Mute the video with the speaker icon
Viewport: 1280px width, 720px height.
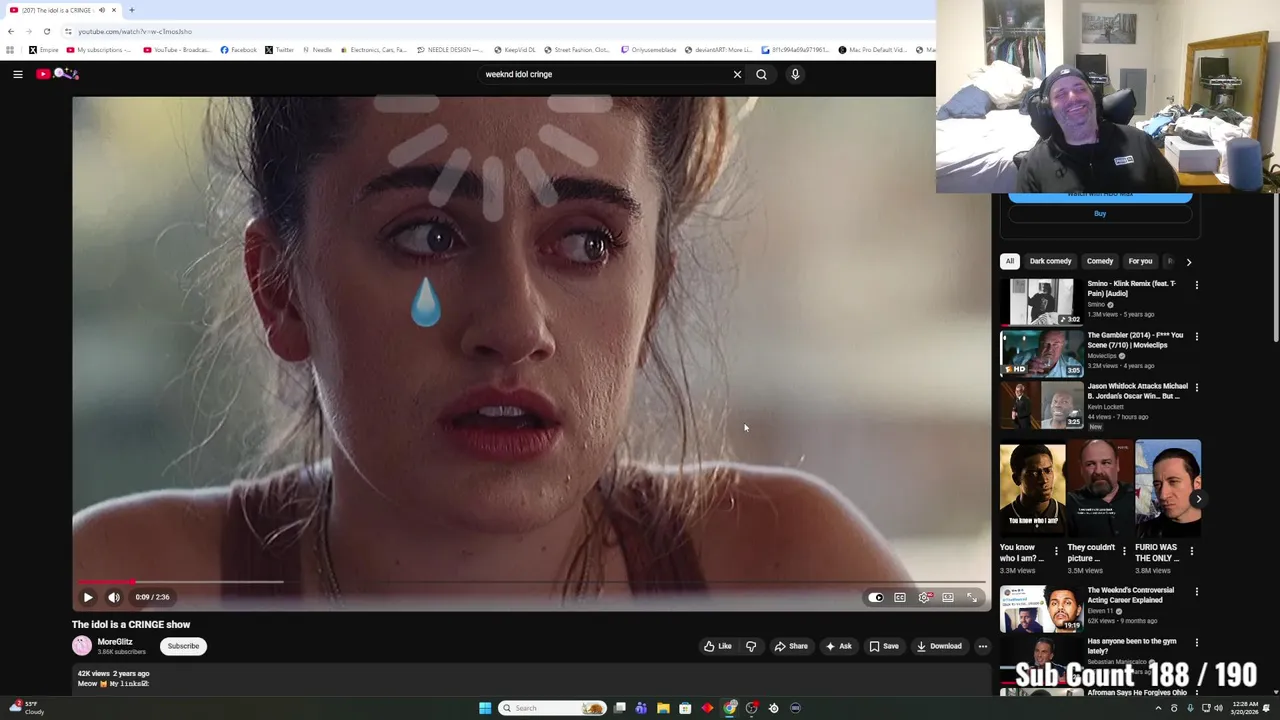click(x=114, y=597)
